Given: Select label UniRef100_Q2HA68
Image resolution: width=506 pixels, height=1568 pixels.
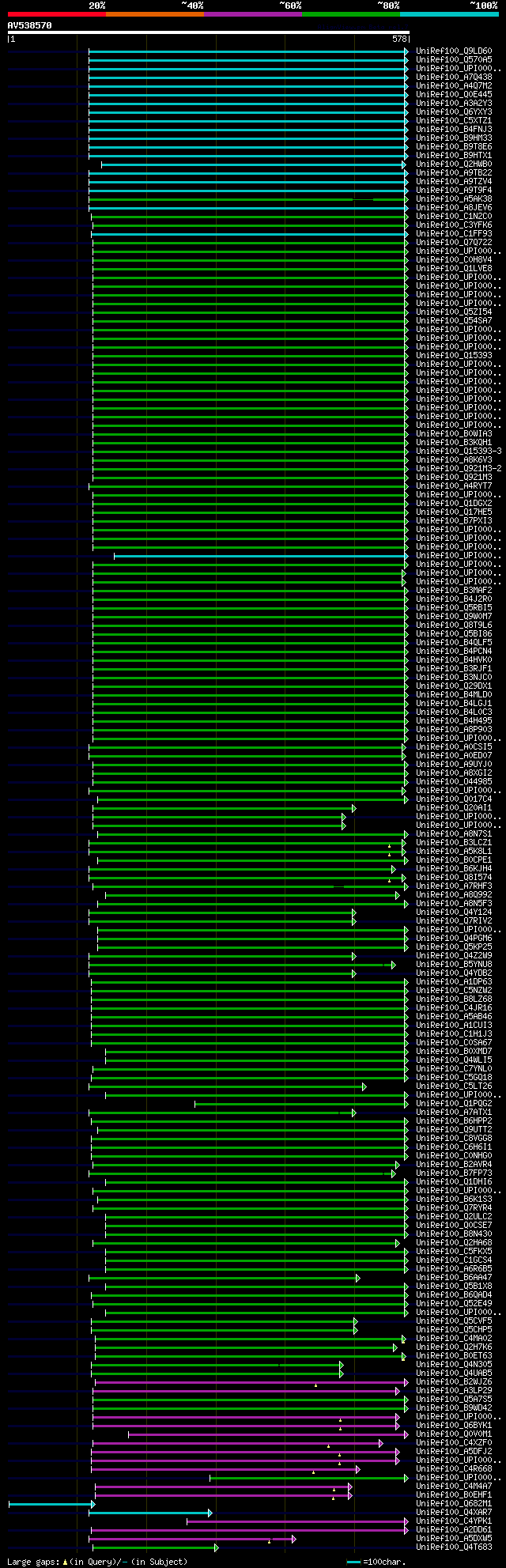Looking at the screenshot, I should pyautogui.click(x=454, y=1243).
